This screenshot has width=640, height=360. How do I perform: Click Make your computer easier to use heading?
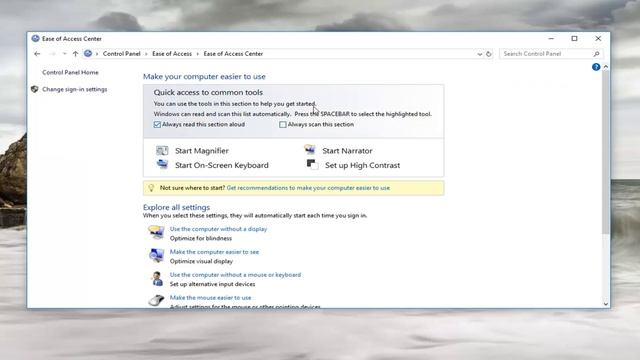tap(204, 76)
